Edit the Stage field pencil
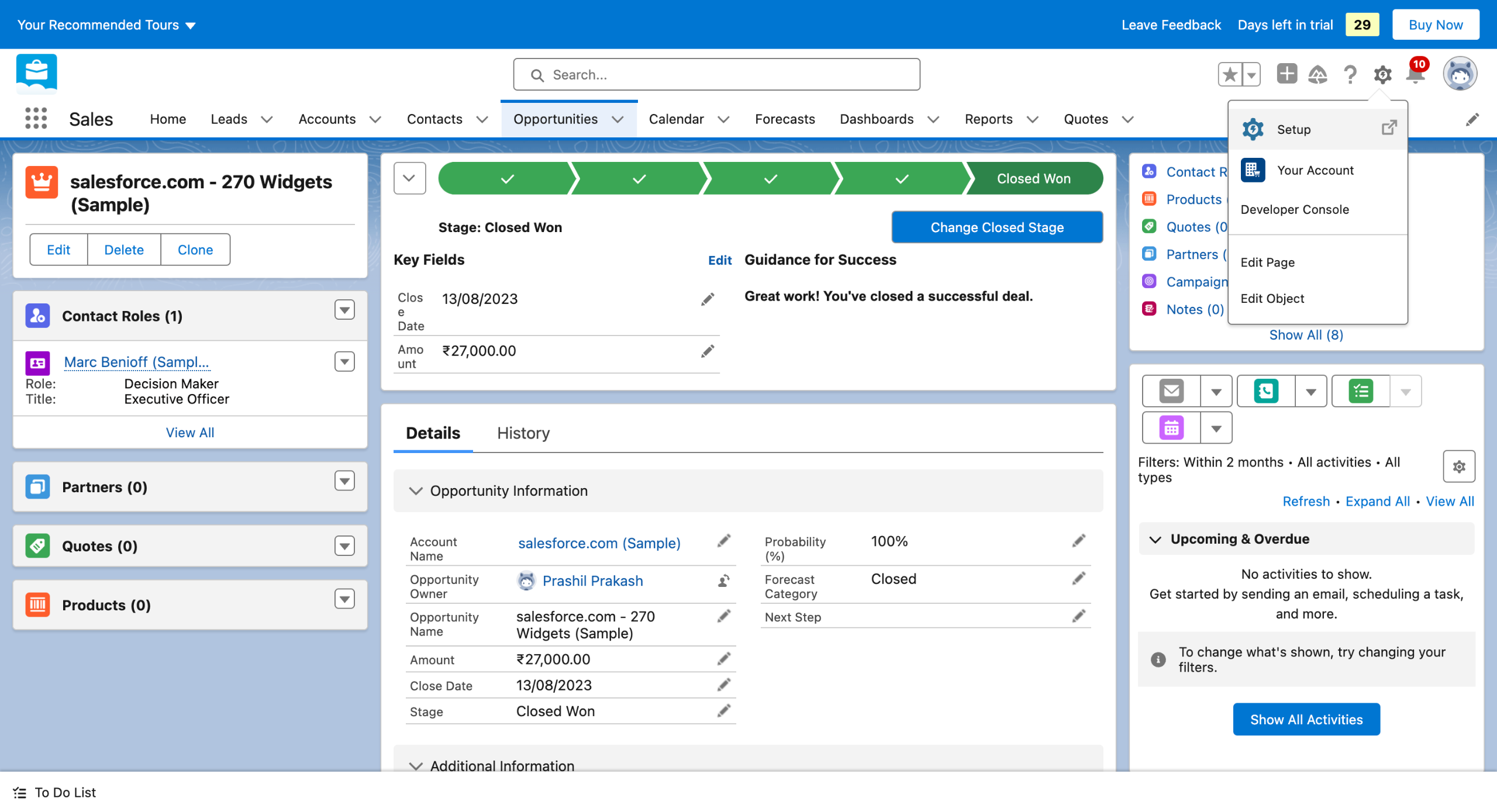This screenshot has height=812, width=1497. [724, 711]
